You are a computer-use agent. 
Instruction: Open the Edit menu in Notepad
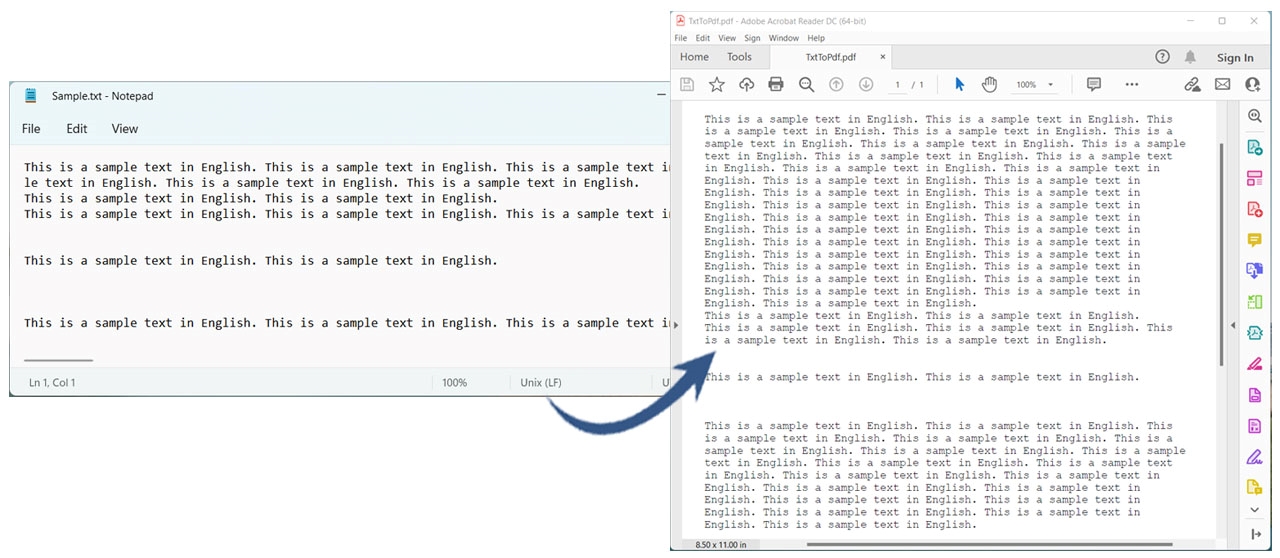click(x=77, y=129)
